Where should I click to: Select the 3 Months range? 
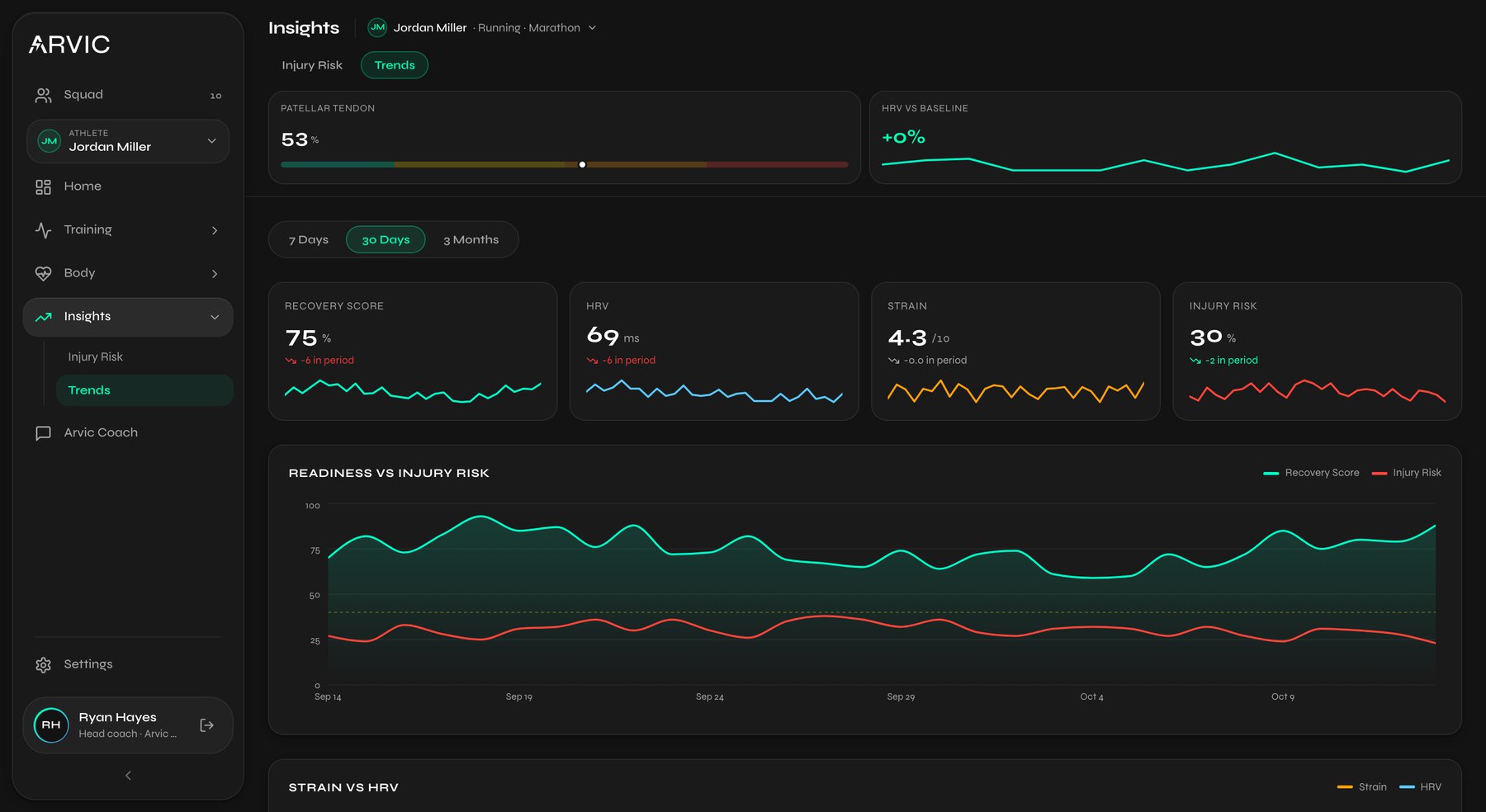point(471,240)
